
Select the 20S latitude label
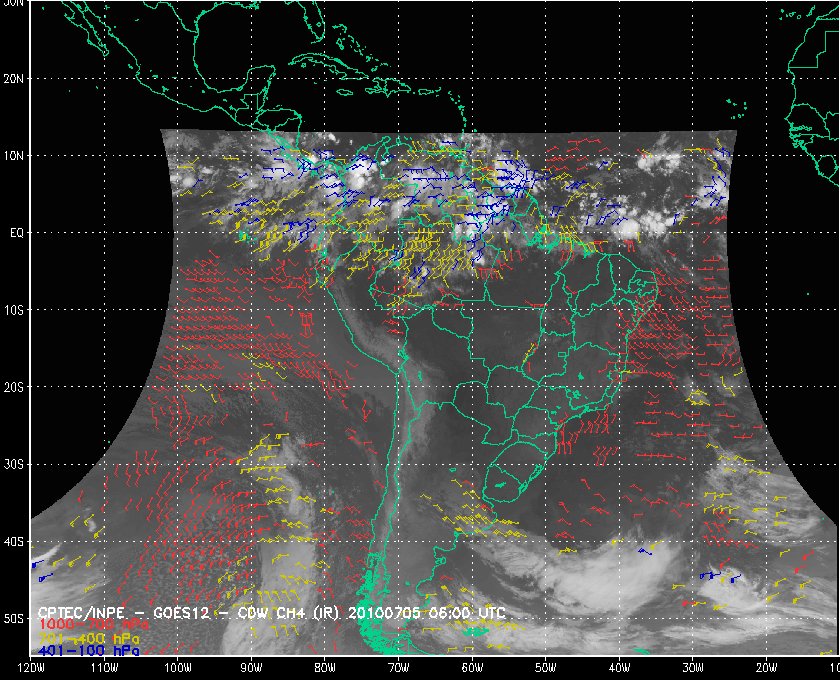point(15,387)
